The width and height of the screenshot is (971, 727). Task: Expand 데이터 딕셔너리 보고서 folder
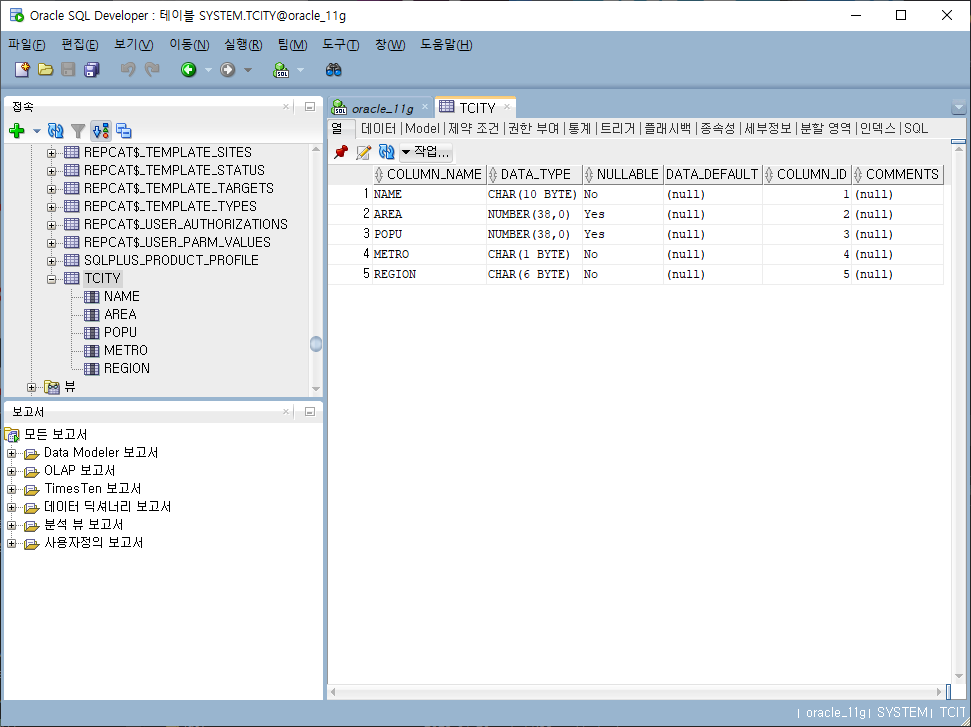tap(11, 507)
